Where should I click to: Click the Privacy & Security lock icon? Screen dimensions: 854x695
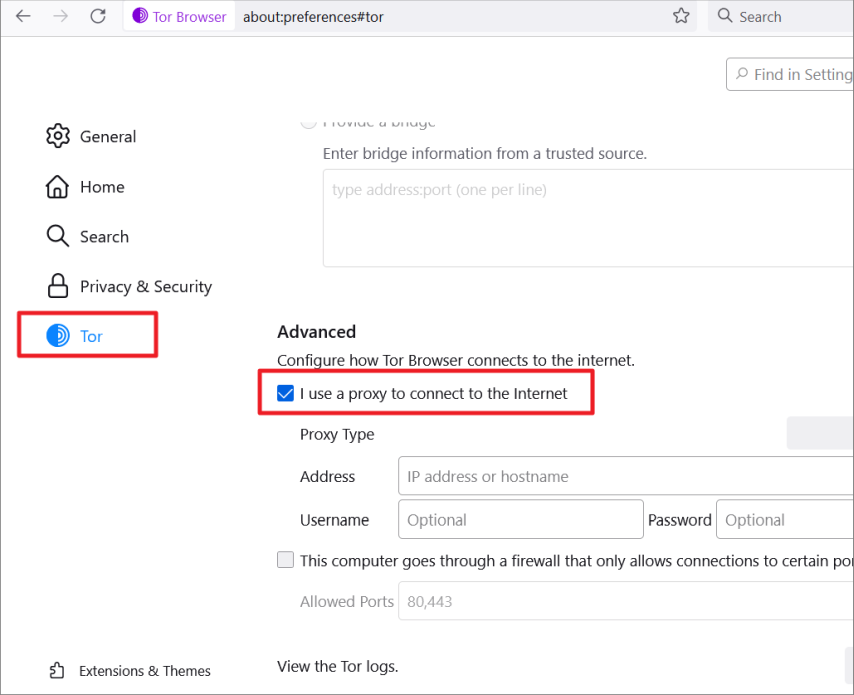[58, 286]
